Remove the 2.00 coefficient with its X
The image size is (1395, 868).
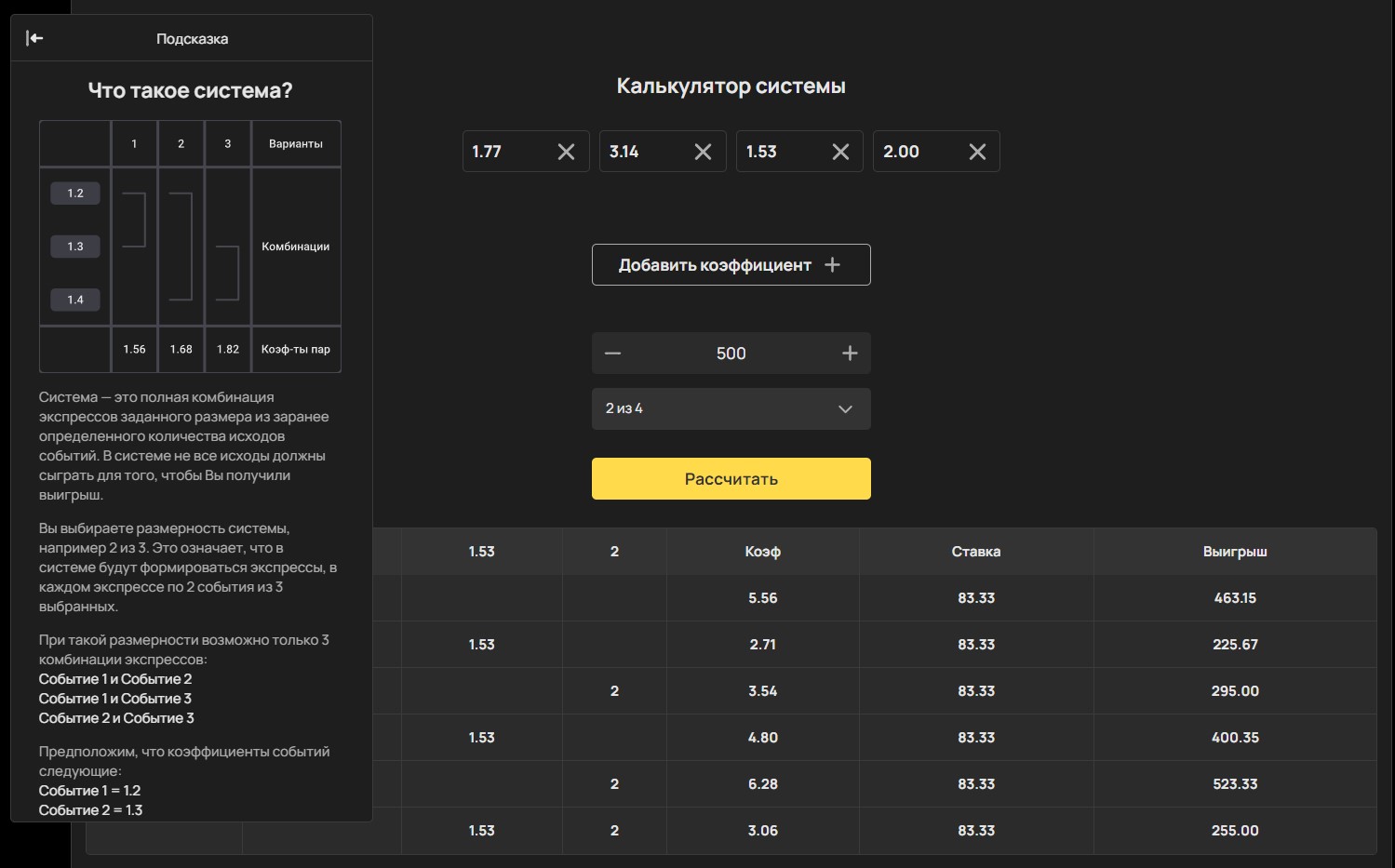pyautogui.click(x=977, y=152)
